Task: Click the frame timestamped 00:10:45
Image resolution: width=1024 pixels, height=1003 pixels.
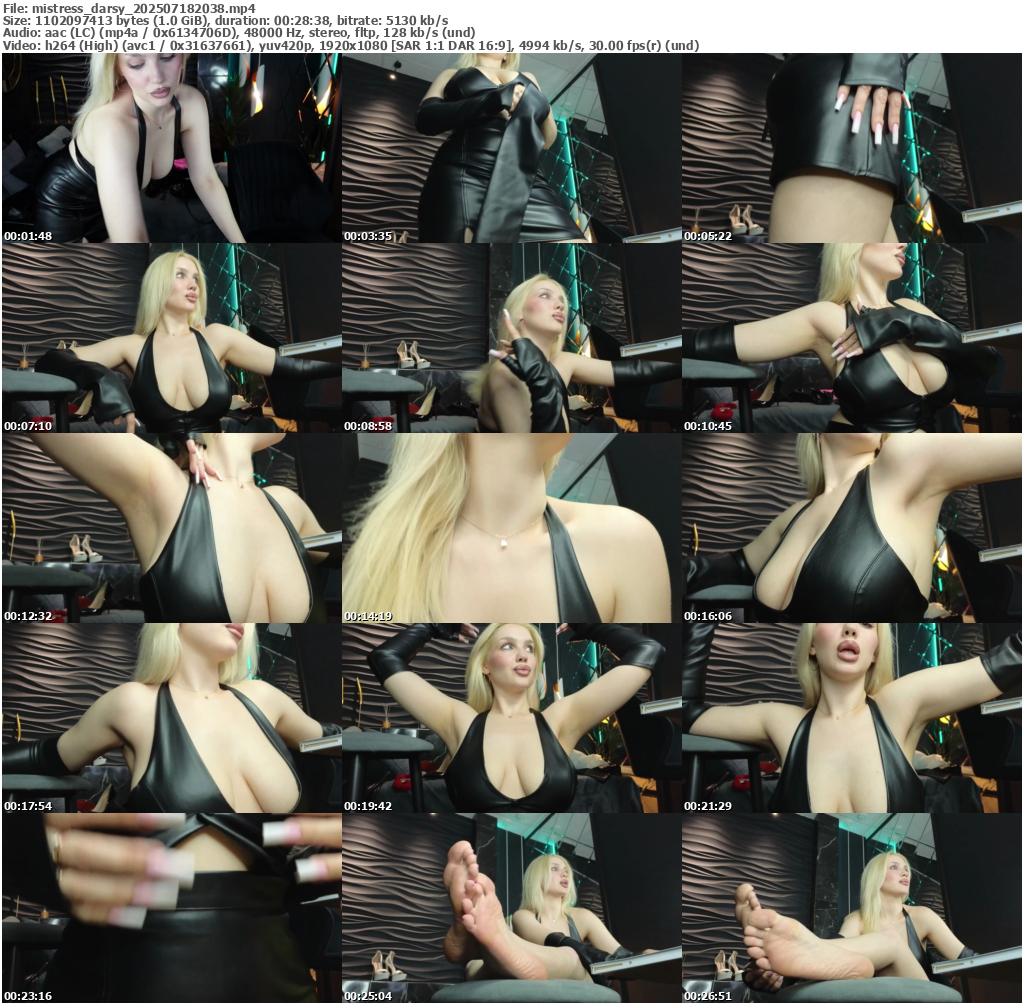Action: point(851,338)
